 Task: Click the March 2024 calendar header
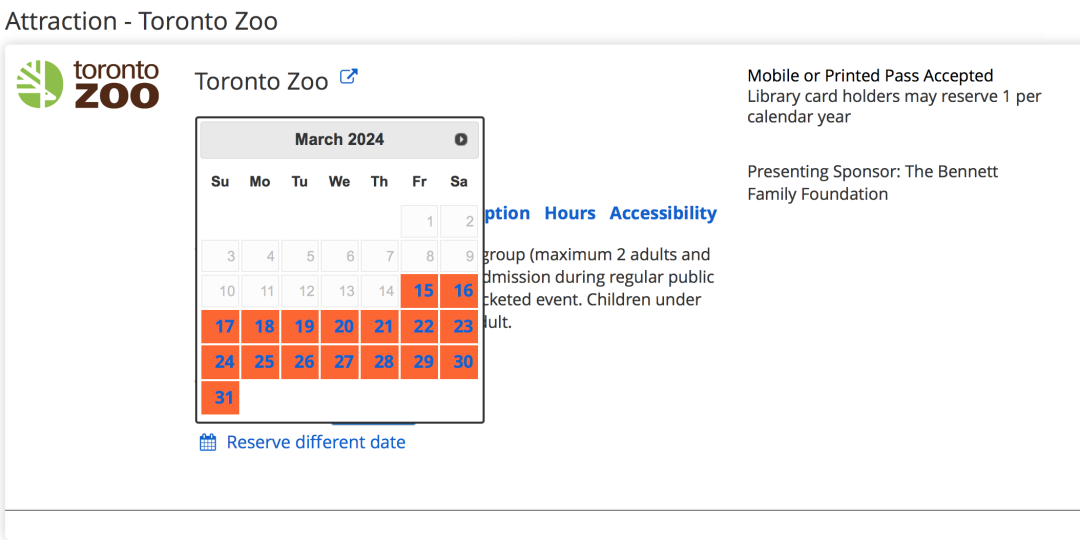pos(339,140)
